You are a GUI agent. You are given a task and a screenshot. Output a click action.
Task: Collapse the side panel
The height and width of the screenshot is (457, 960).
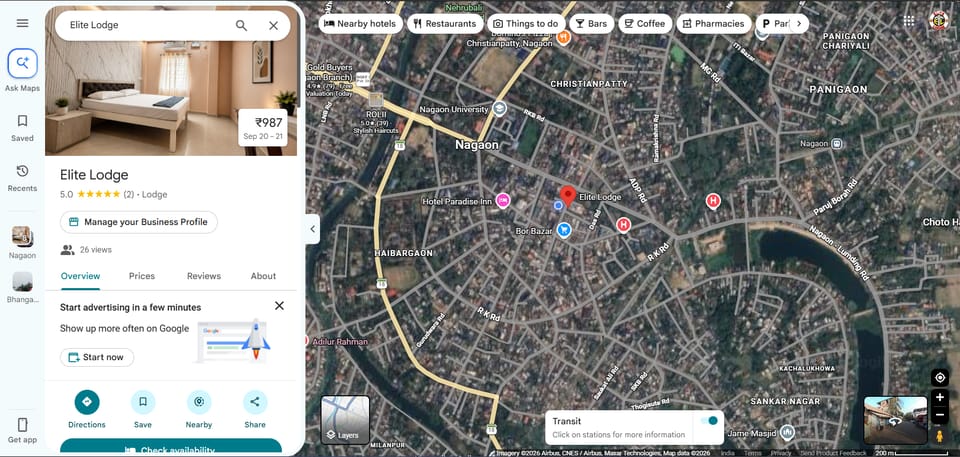[x=312, y=229]
